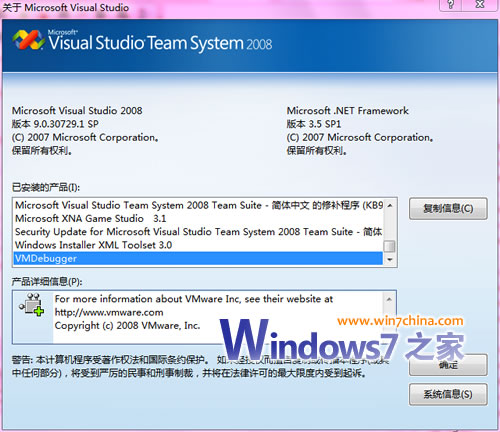Screen dimensions: 500x432
Task: Select Windows Installer XML Toolset 3.0 entry
Action: tap(198, 245)
